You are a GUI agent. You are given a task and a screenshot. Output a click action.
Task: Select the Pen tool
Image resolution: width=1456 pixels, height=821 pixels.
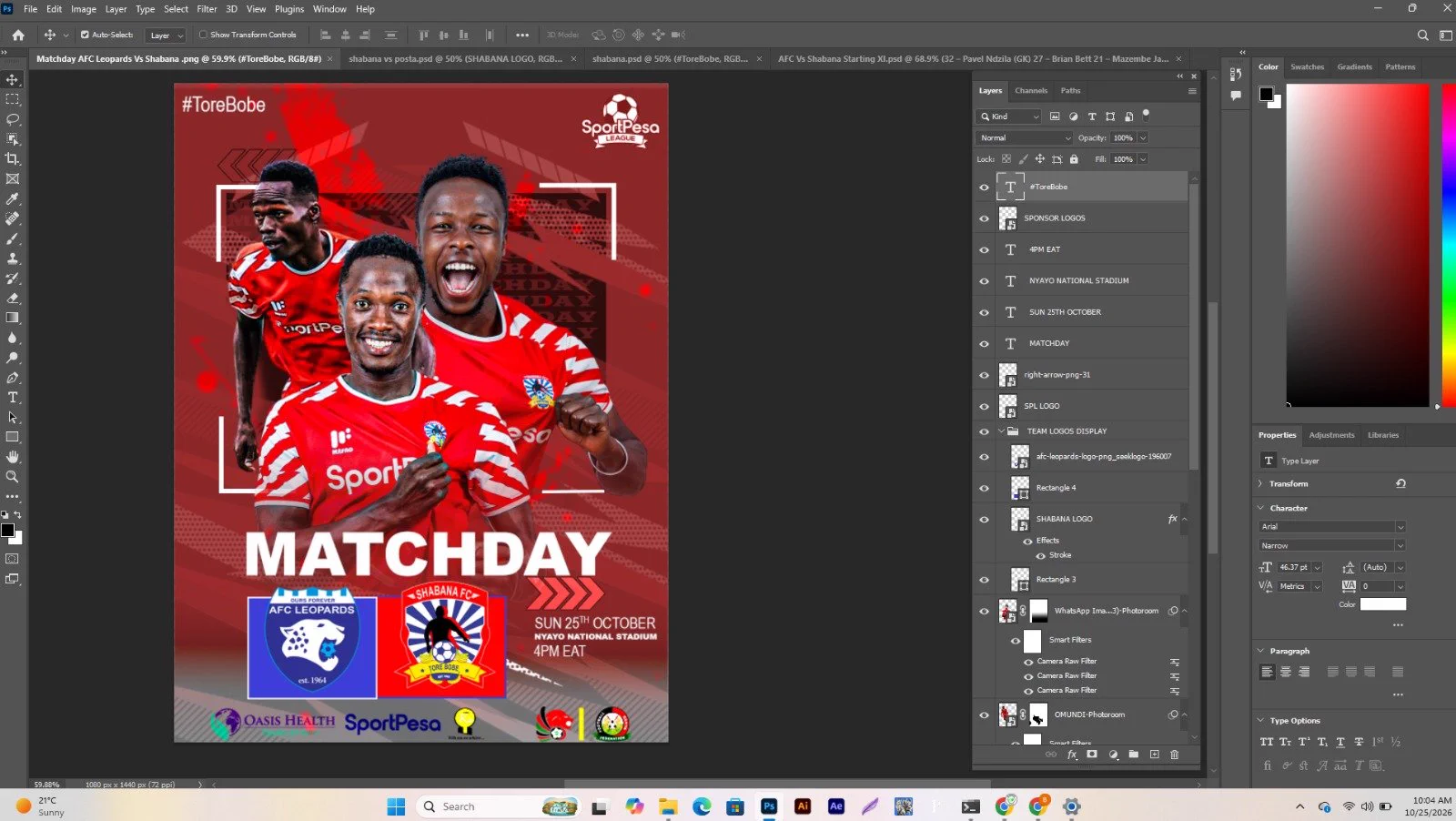click(x=13, y=377)
